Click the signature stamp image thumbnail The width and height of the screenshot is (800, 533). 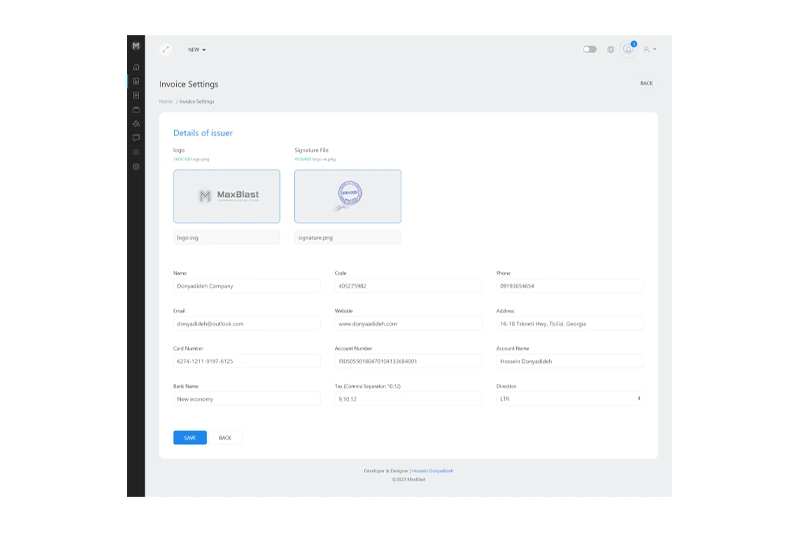348,196
